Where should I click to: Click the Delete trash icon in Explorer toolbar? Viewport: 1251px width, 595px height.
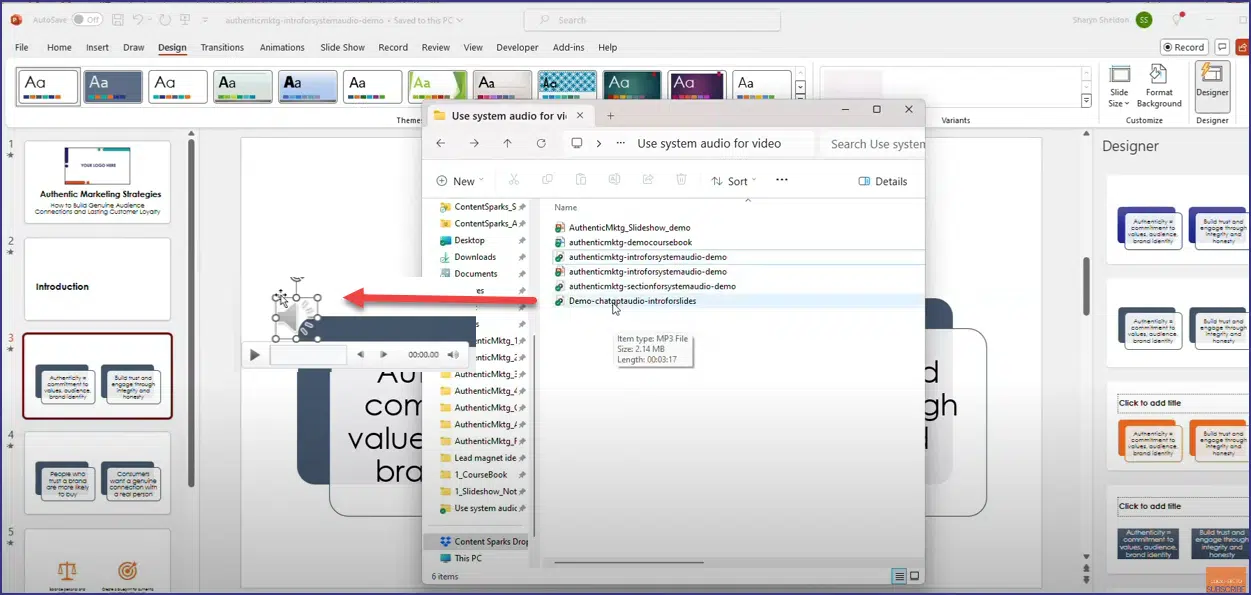(681, 180)
